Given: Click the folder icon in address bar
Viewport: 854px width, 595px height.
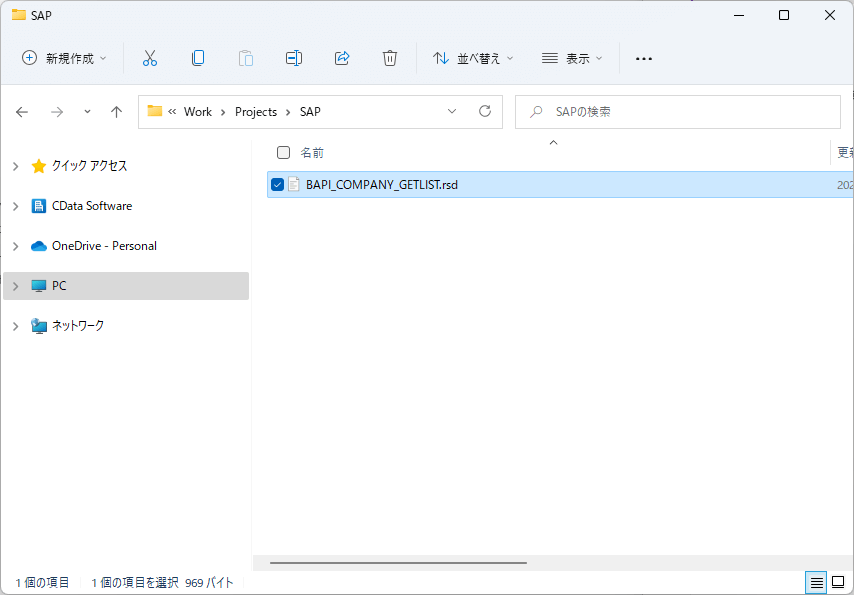Looking at the screenshot, I should pos(155,111).
